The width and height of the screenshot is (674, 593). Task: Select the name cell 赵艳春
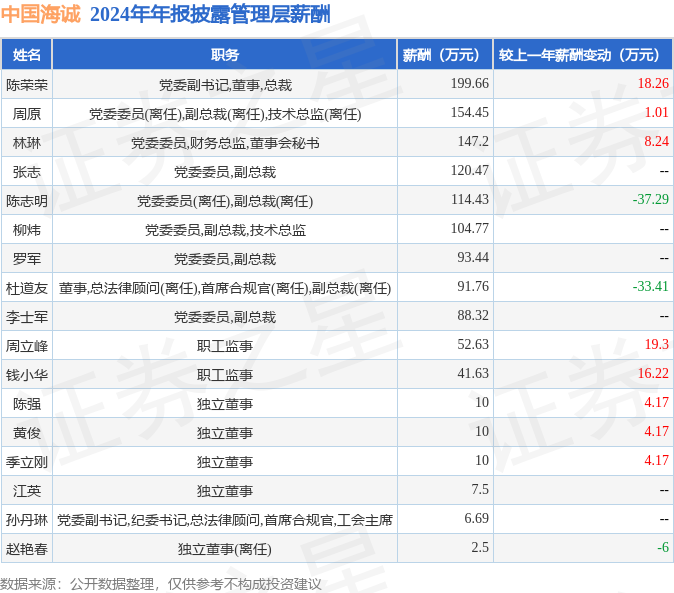(x=27, y=549)
